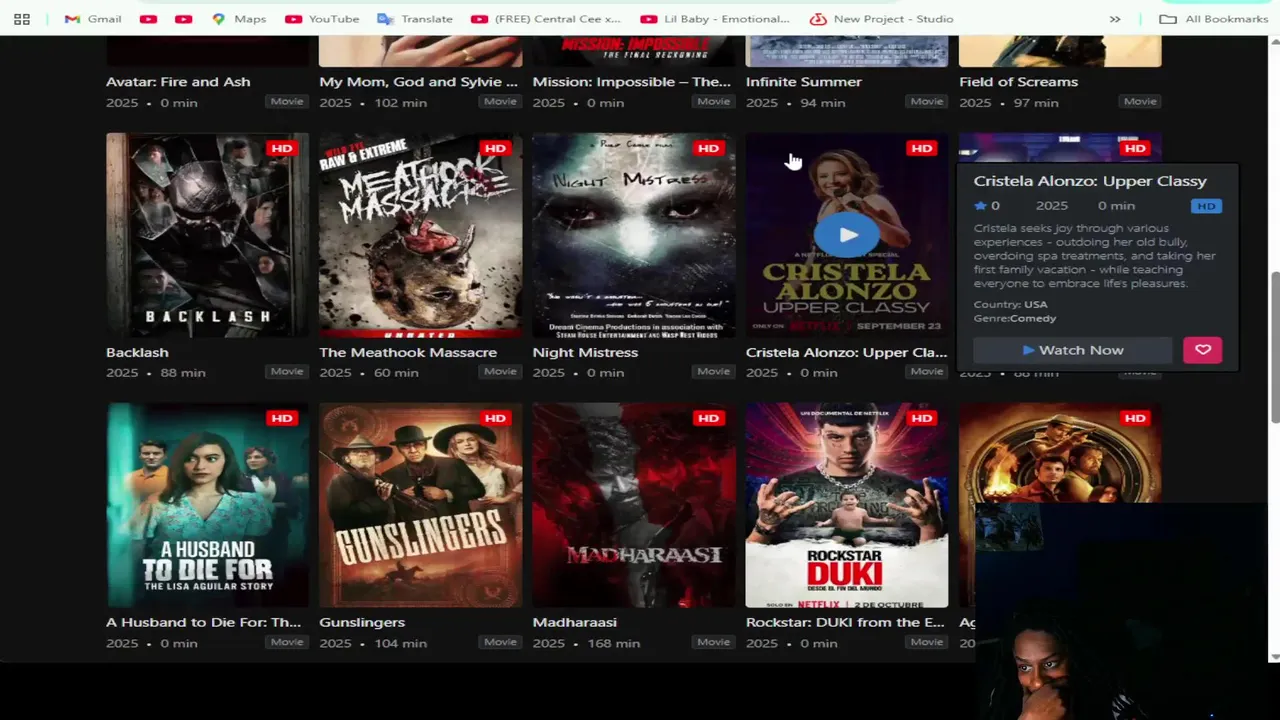The image size is (1280, 720).
Task: Click the play button on Cristela Alonzo poster
Action: [847, 235]
